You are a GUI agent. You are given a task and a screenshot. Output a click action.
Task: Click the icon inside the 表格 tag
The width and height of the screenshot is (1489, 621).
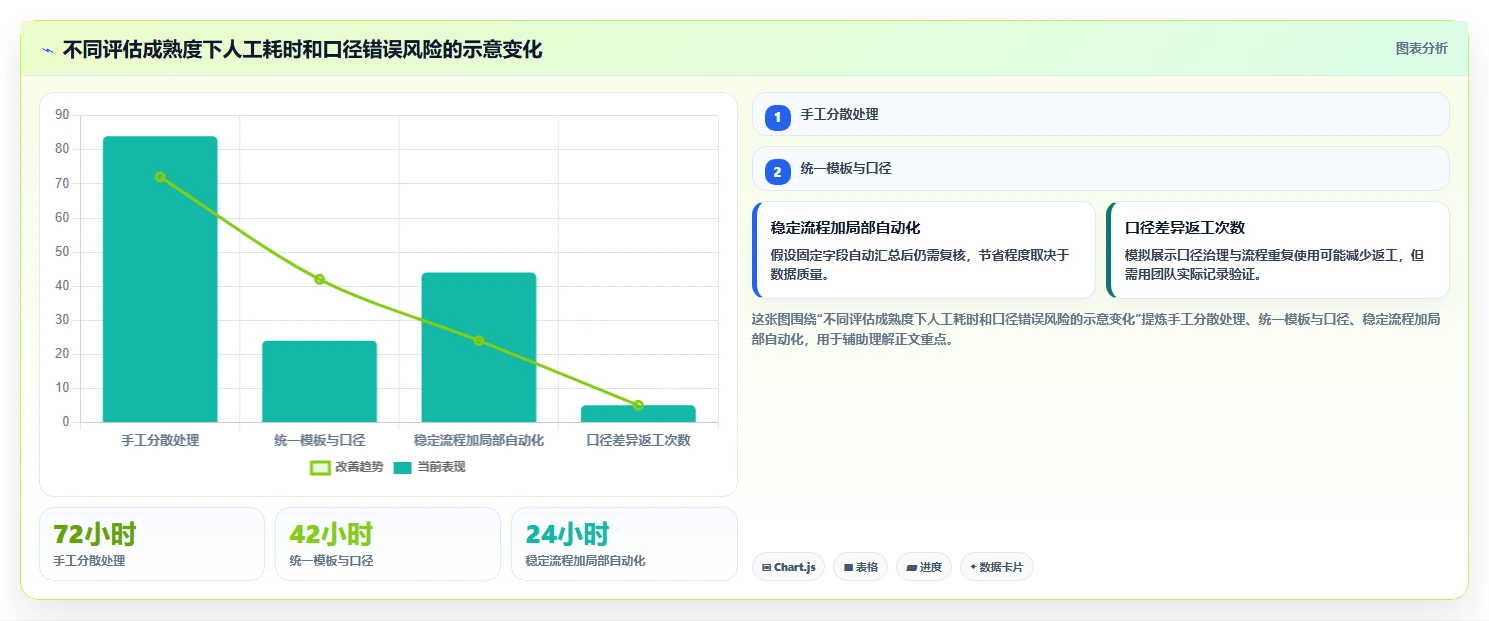848,567
